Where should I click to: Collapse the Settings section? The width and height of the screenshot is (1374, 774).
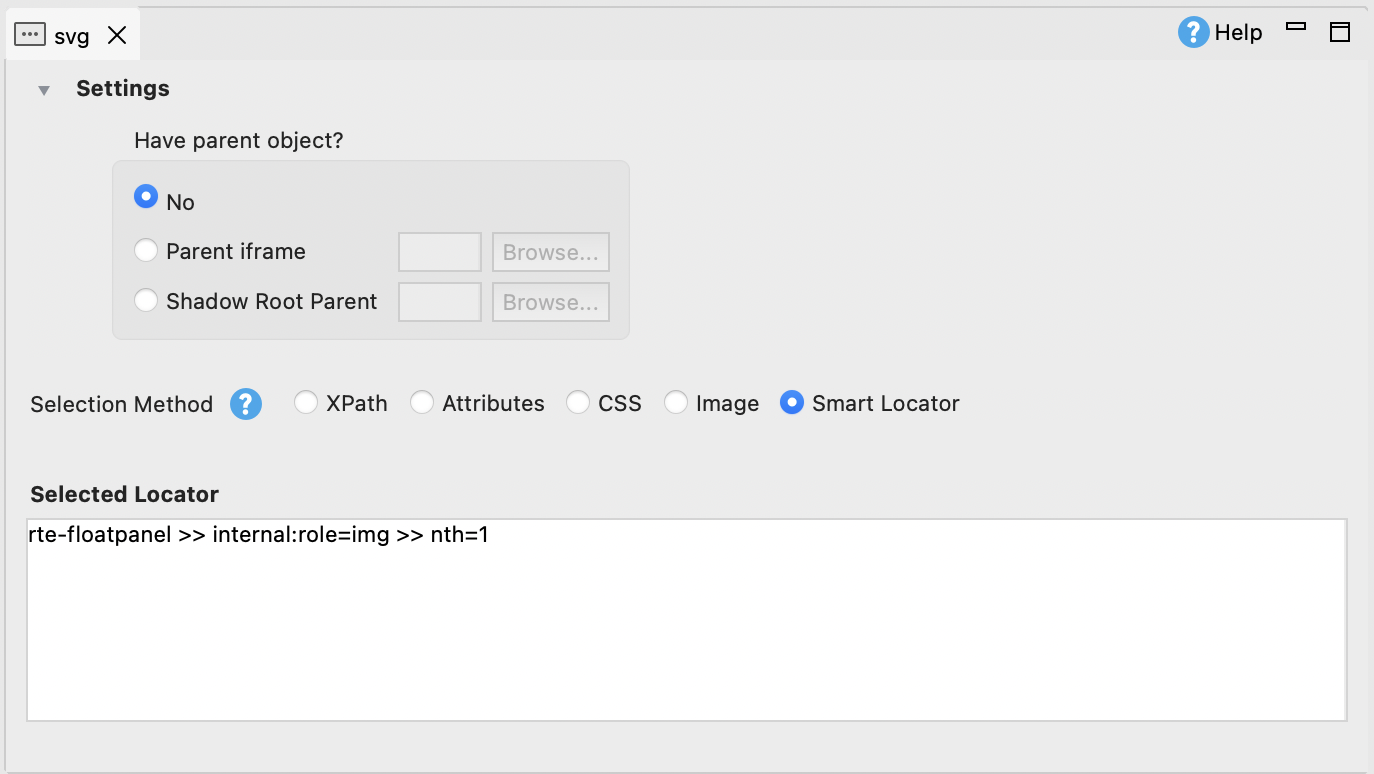(x=44, y=89)
